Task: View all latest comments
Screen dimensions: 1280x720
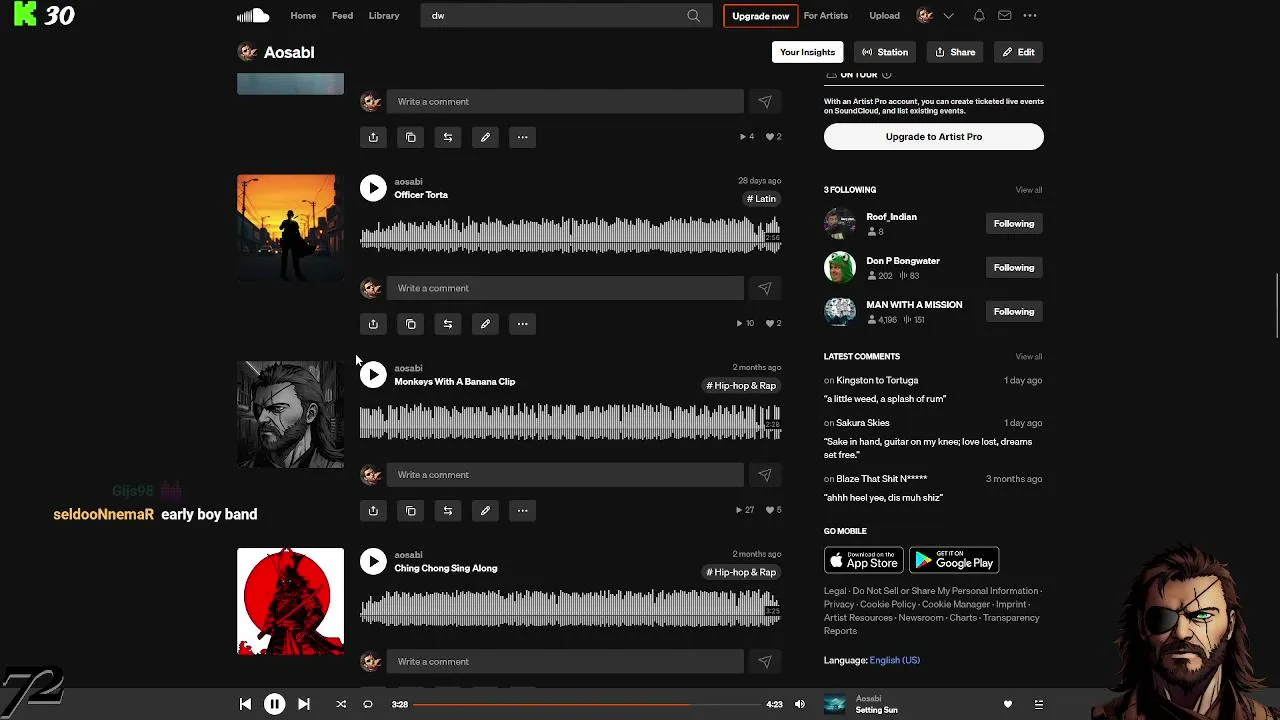Action: (x=1029, y=357)
